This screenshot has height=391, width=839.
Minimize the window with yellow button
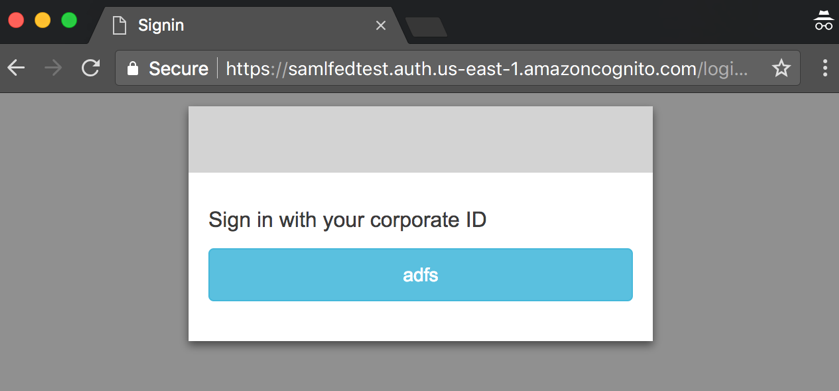(x=42, y=21)
